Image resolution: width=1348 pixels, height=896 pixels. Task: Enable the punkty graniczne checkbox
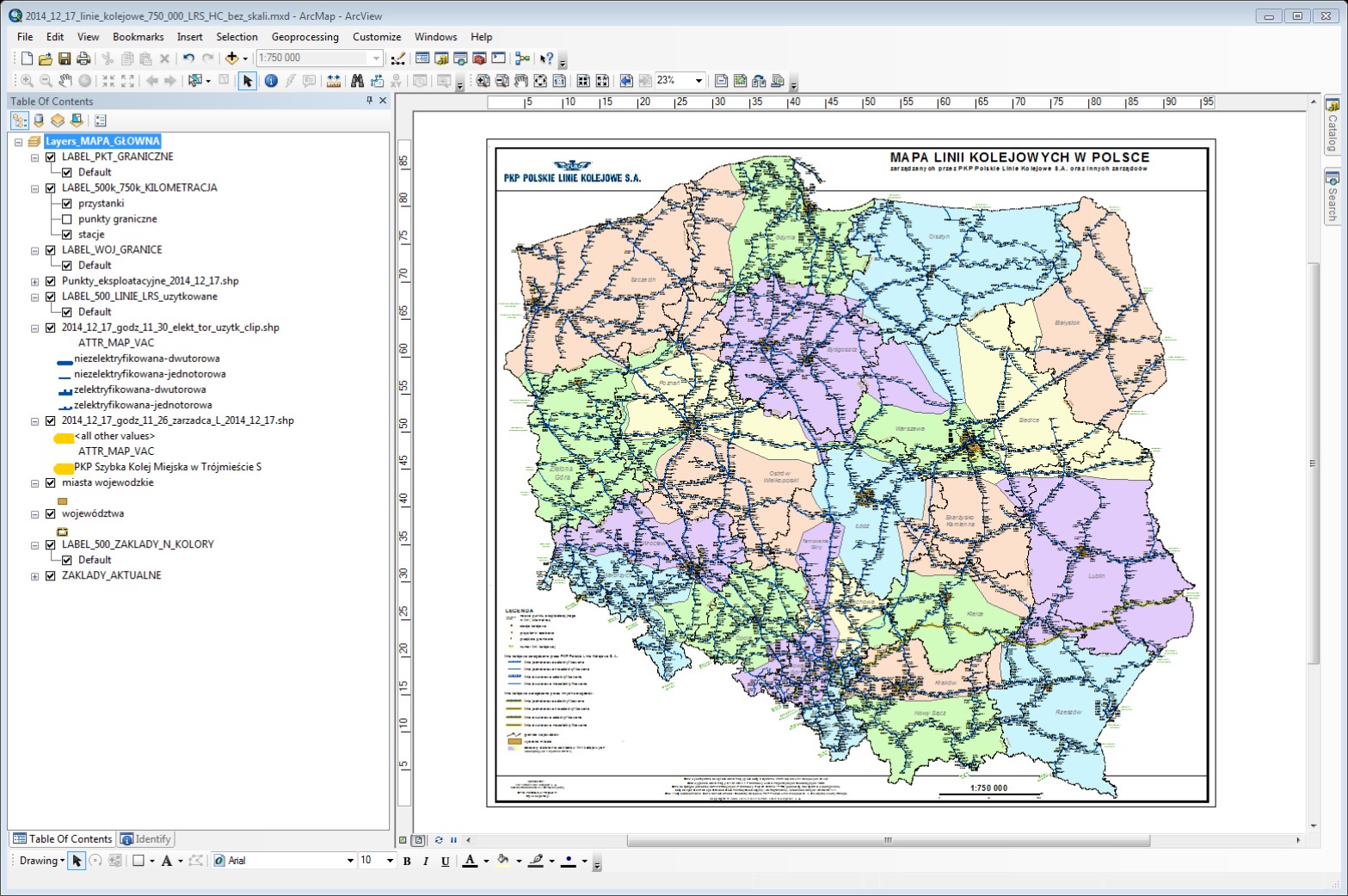click(x=67, y=218)
